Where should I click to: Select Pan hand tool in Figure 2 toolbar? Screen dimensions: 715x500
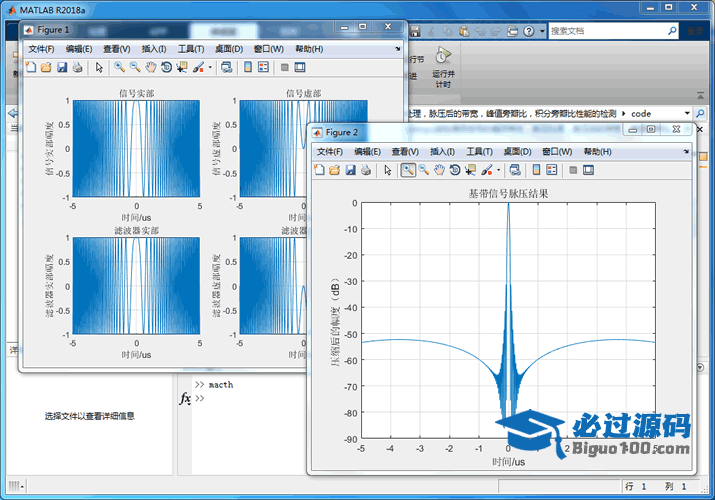point(439,170)
